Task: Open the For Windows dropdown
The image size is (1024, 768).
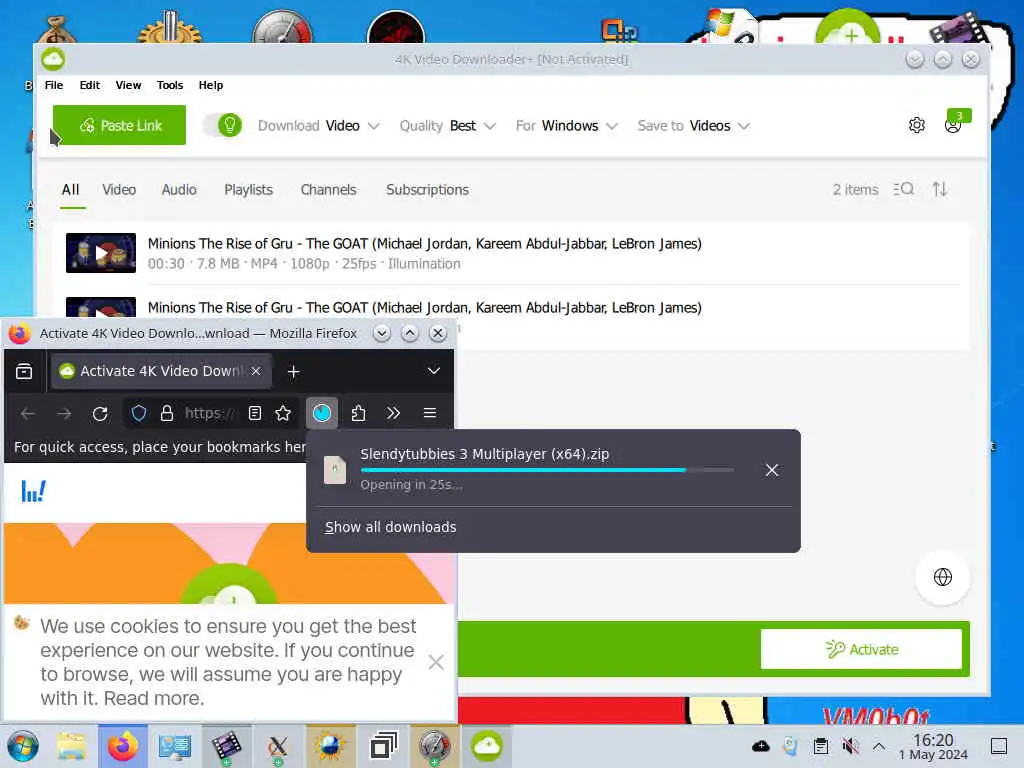Action: (x=566, y=125)
